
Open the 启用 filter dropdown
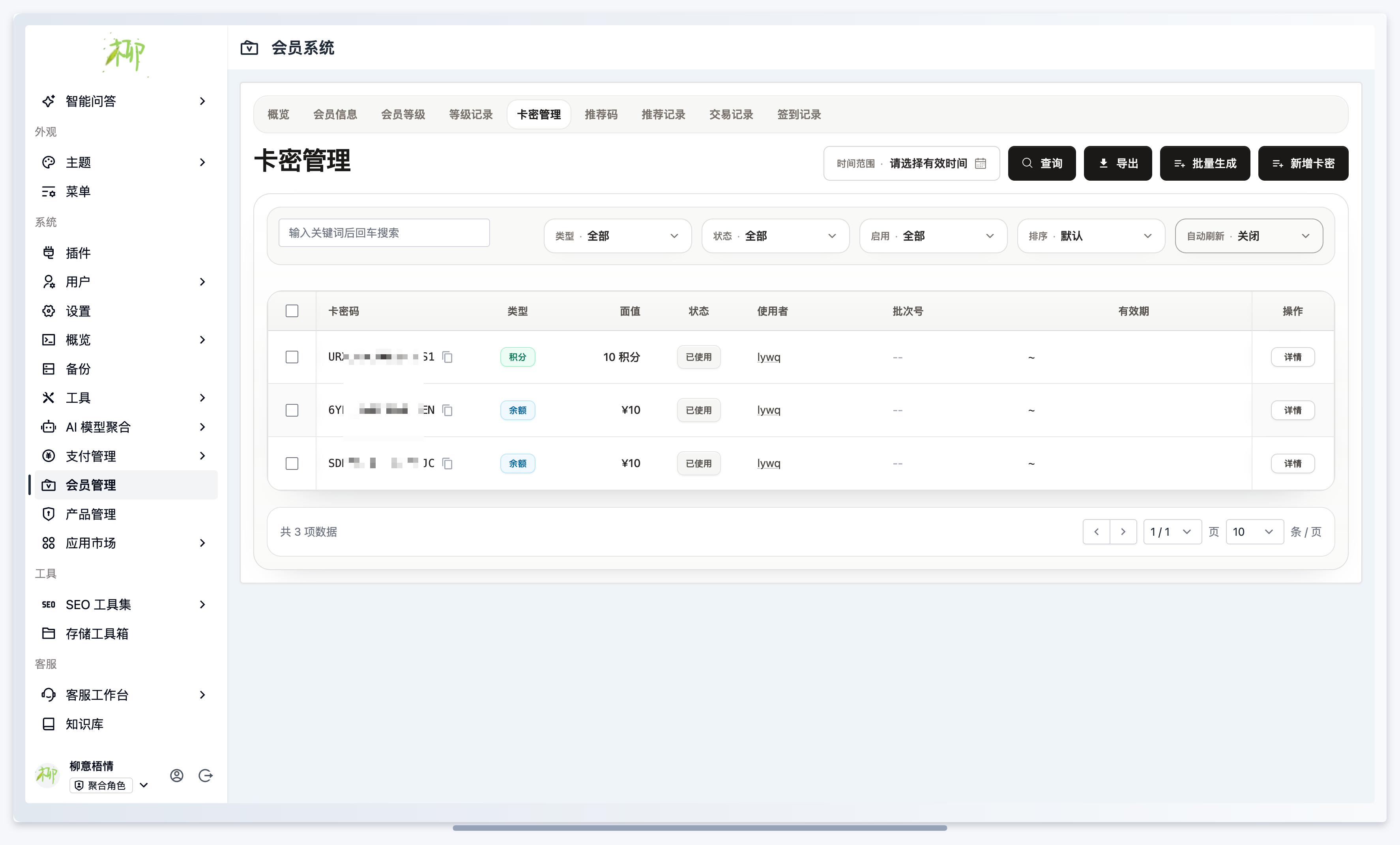[934, 236]
